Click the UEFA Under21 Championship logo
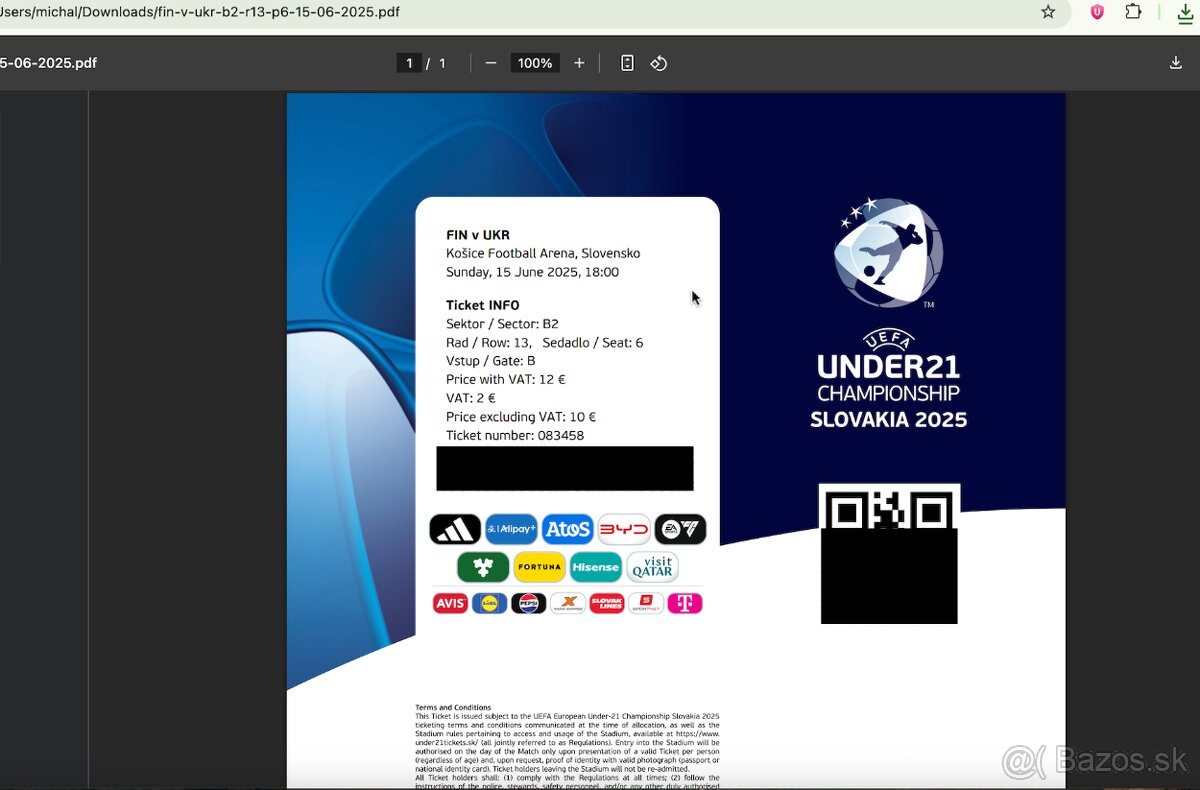 click(x=888, y=313)
